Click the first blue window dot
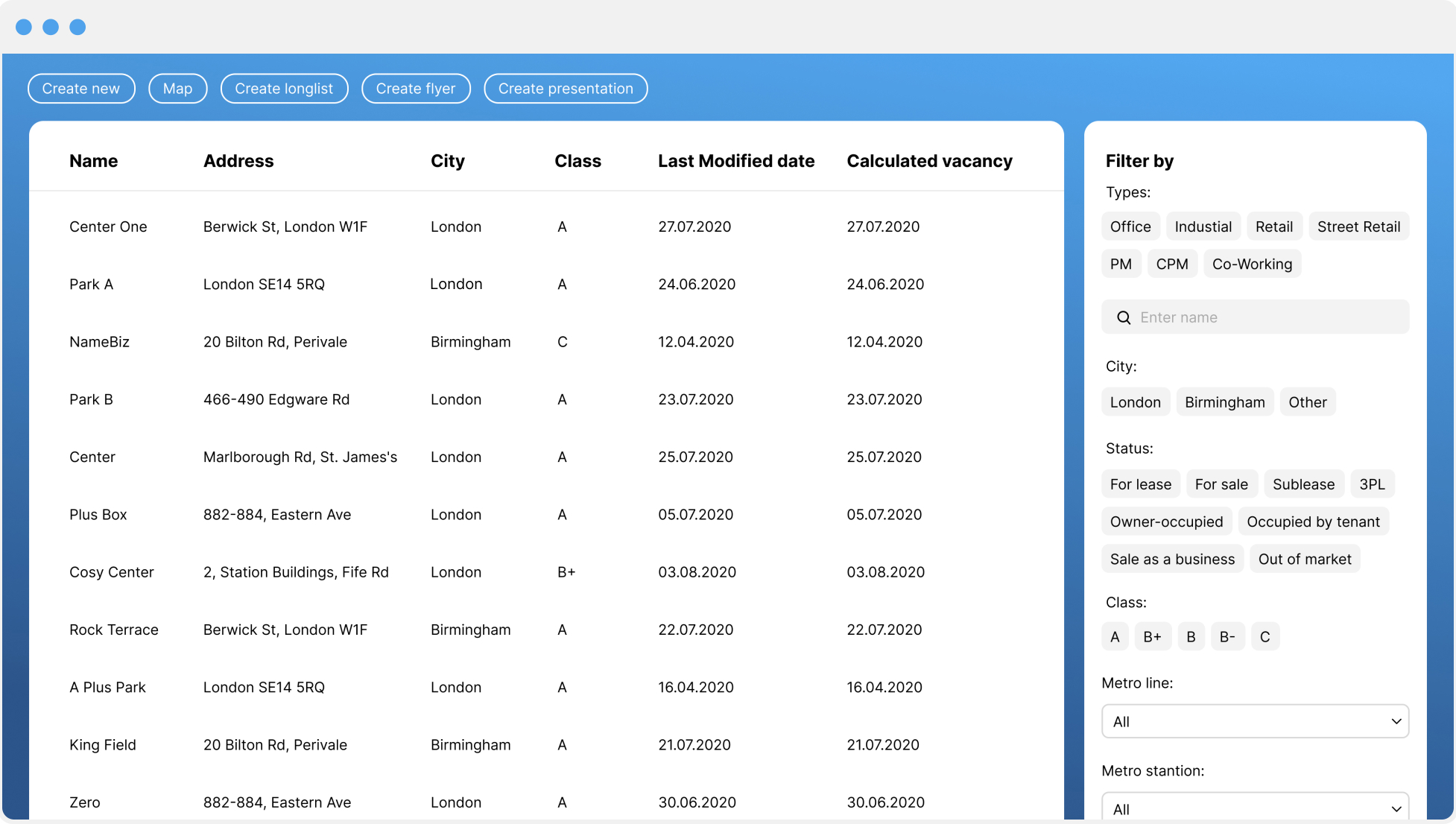Screen dimensions: 1456x824 click(24, 27)
